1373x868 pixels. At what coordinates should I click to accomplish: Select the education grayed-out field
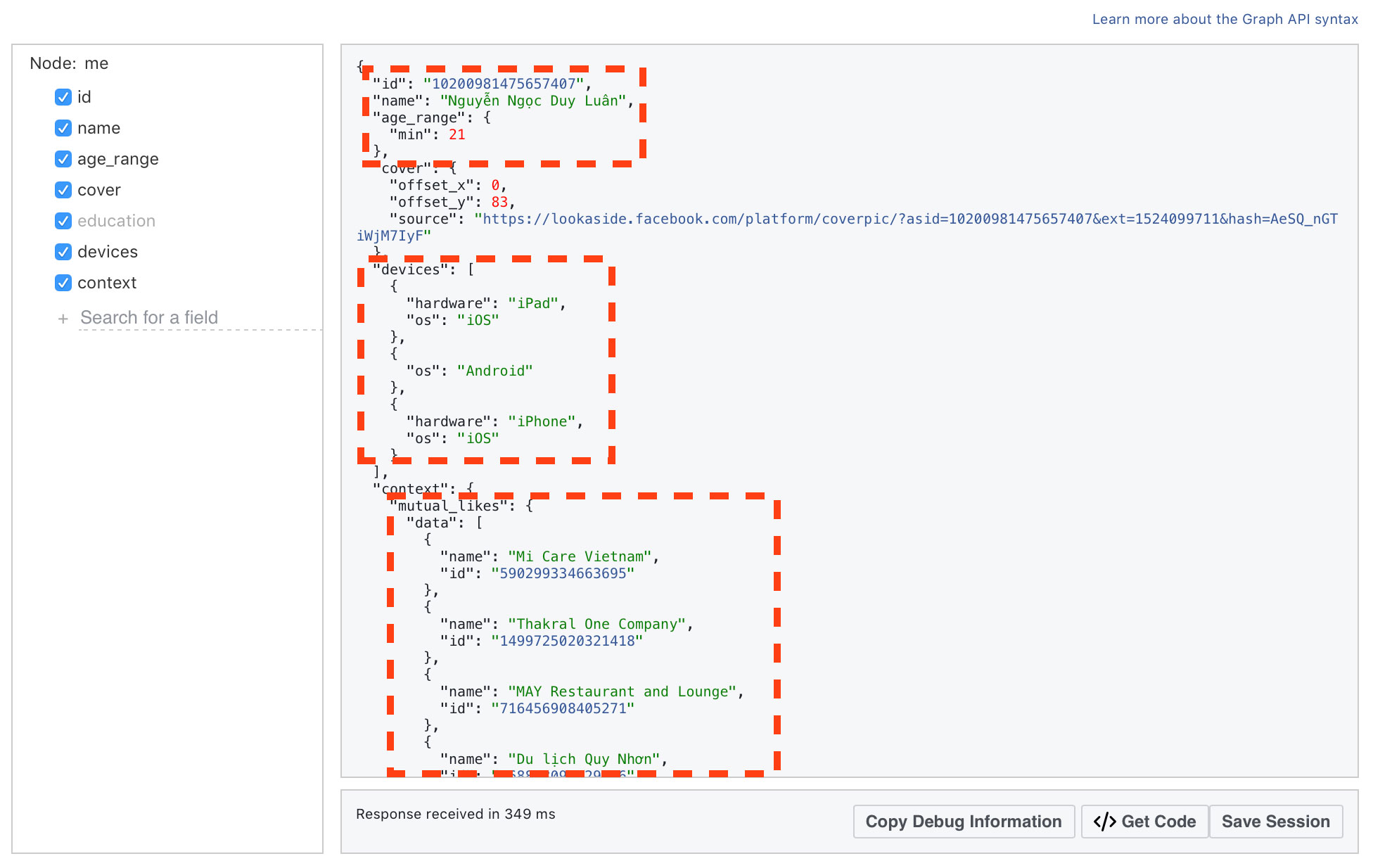pos(115,220)
